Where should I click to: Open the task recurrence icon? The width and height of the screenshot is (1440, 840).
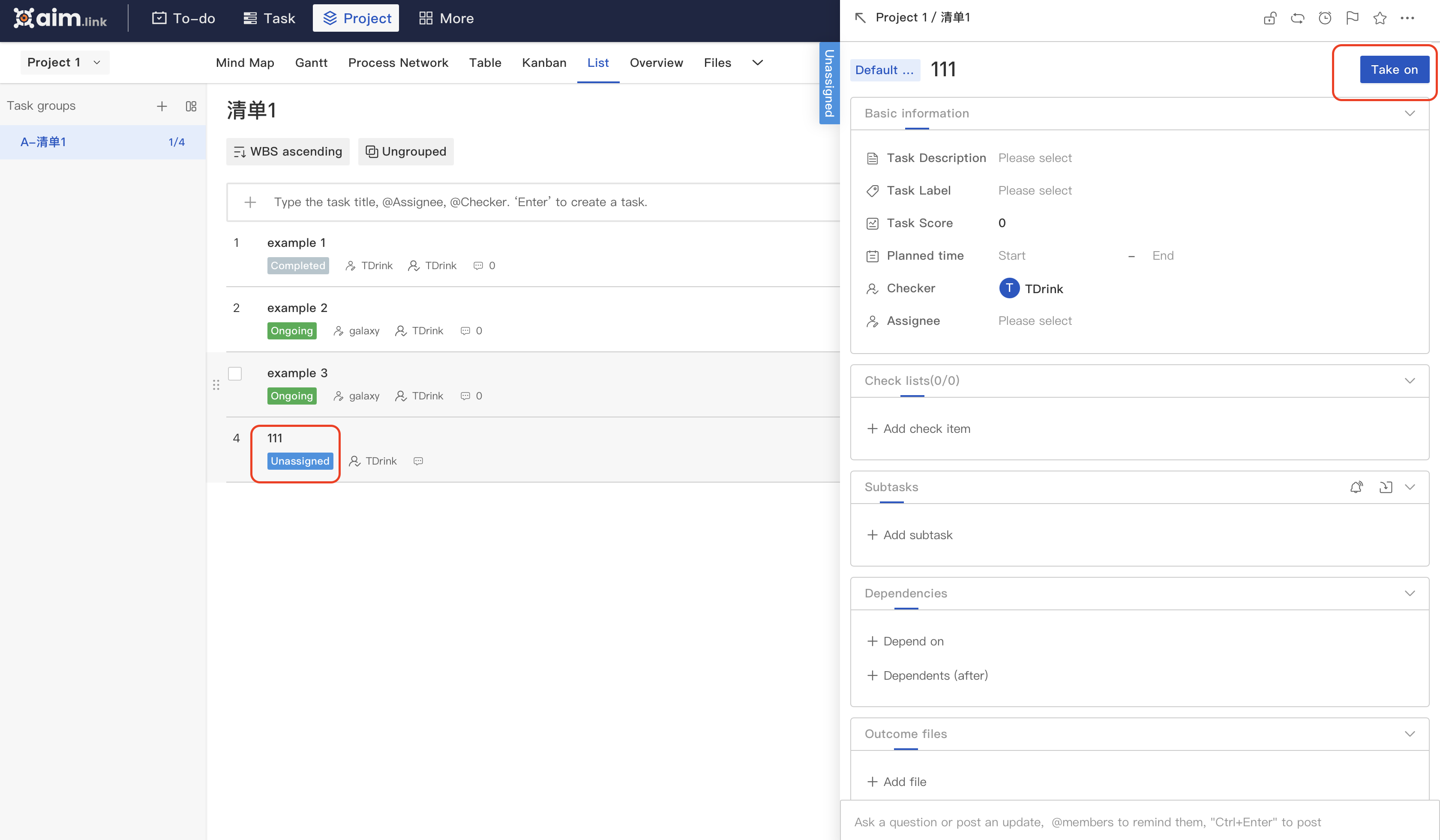point(1297,18)
